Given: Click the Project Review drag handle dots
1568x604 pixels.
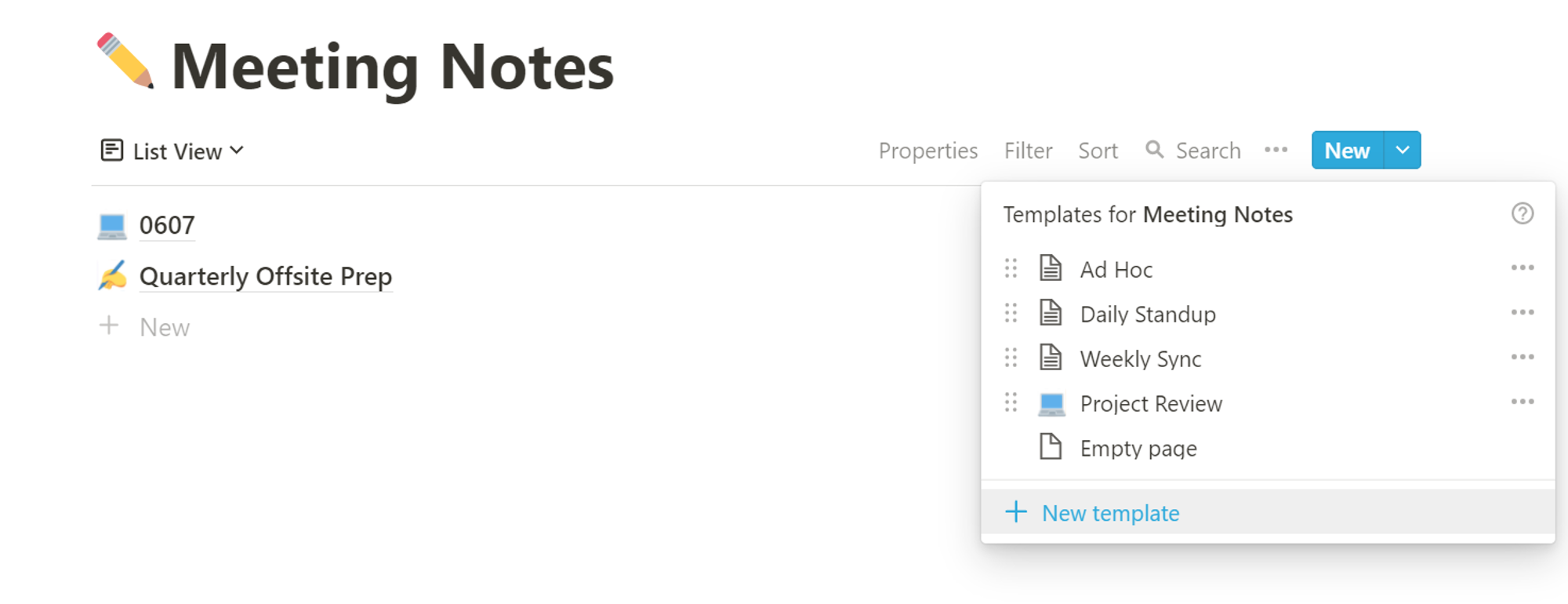Looking at the screenshot, I should click(x=1011, y=402).
